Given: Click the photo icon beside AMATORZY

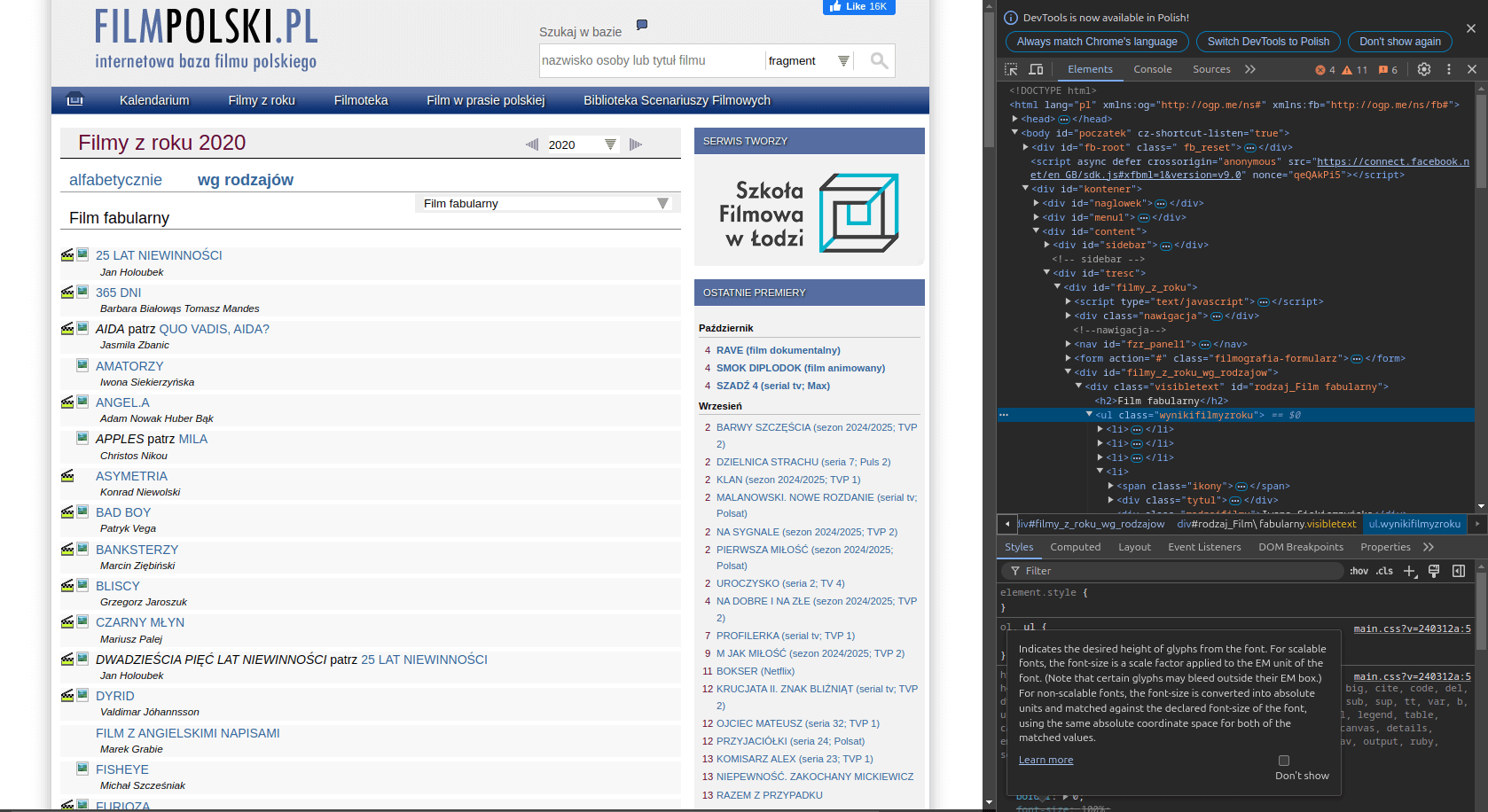Looking at the screenshot, I should click(82, 364).
